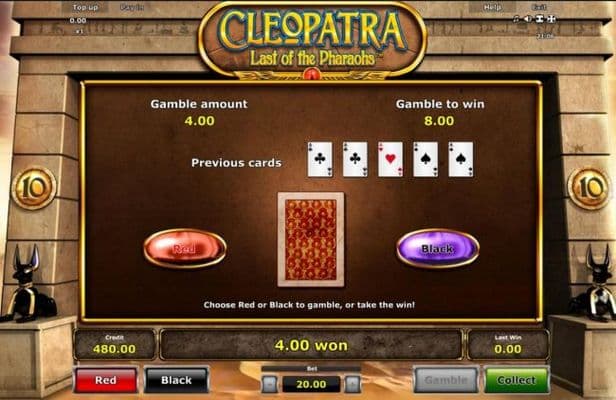Toggle fullscreen with the four-arrow icon

click(552, 19)
